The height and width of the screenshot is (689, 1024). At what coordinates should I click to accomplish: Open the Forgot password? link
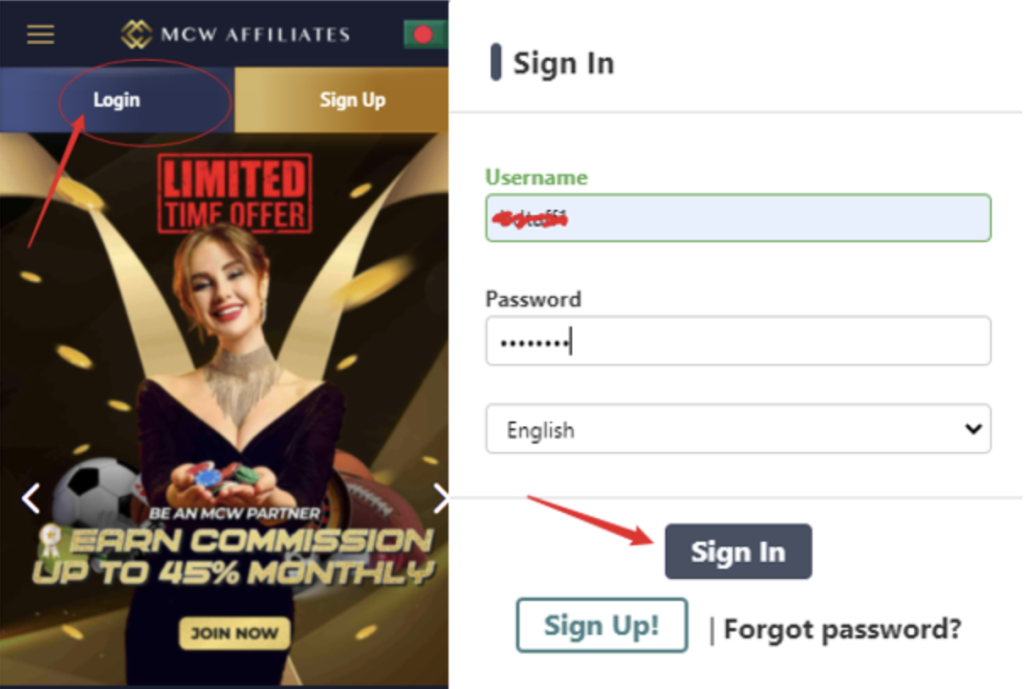[x=842, y=629]
